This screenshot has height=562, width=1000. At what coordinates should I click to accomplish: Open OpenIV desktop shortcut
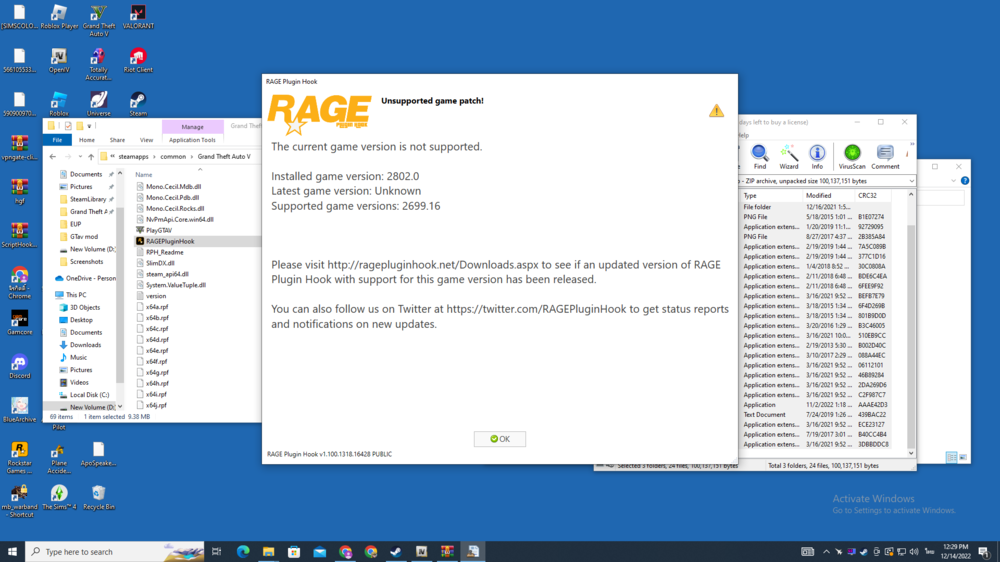point(59,61)
